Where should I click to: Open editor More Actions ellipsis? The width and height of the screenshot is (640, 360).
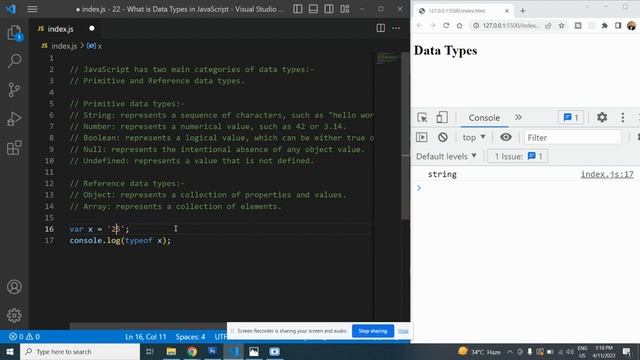click(x=396, y=28)
